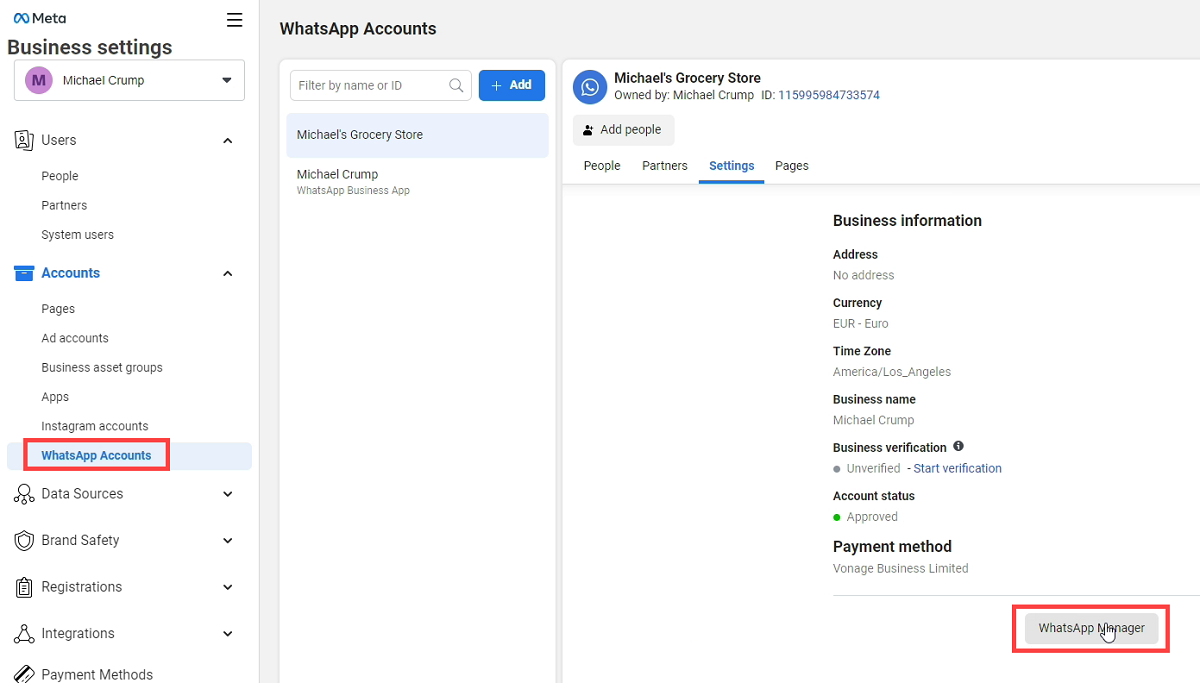Expand the Integrations chevron
The height and width of the screenshot is (683, 1200).
tap(227, 634)
